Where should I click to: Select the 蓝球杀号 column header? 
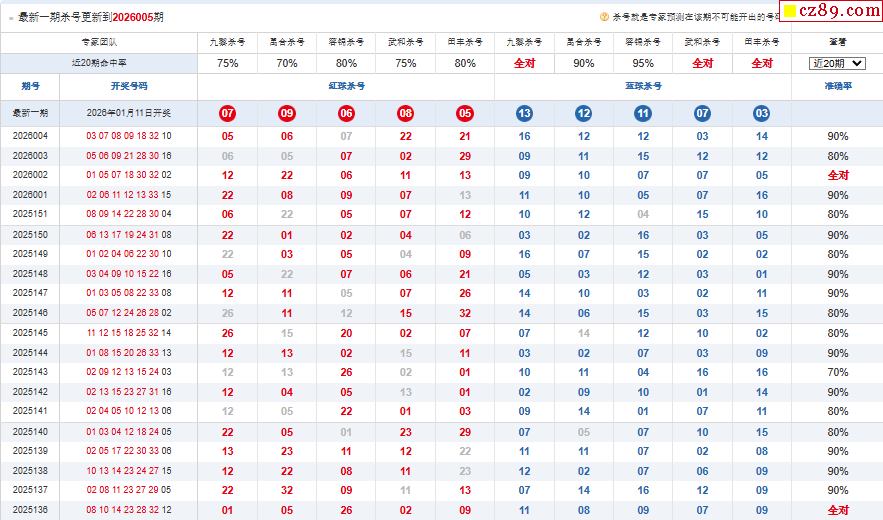(x=643, y=86)
